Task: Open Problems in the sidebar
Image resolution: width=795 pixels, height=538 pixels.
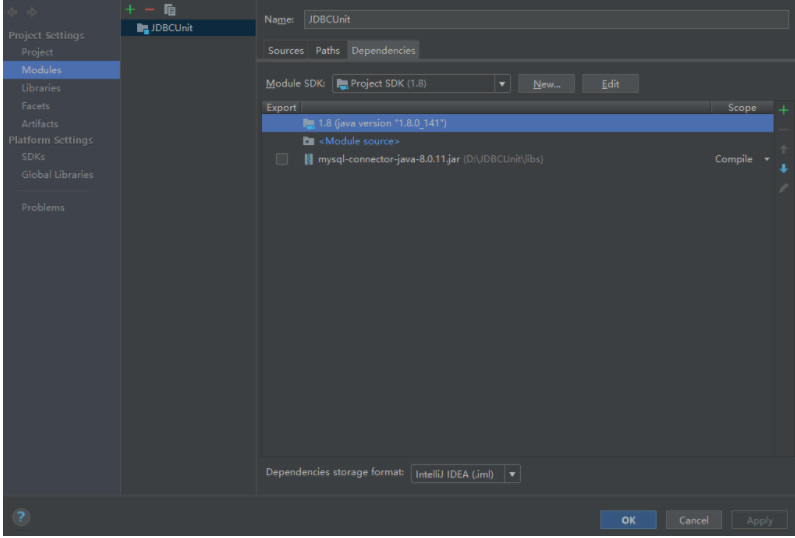Action: click(x=43, y=207)
